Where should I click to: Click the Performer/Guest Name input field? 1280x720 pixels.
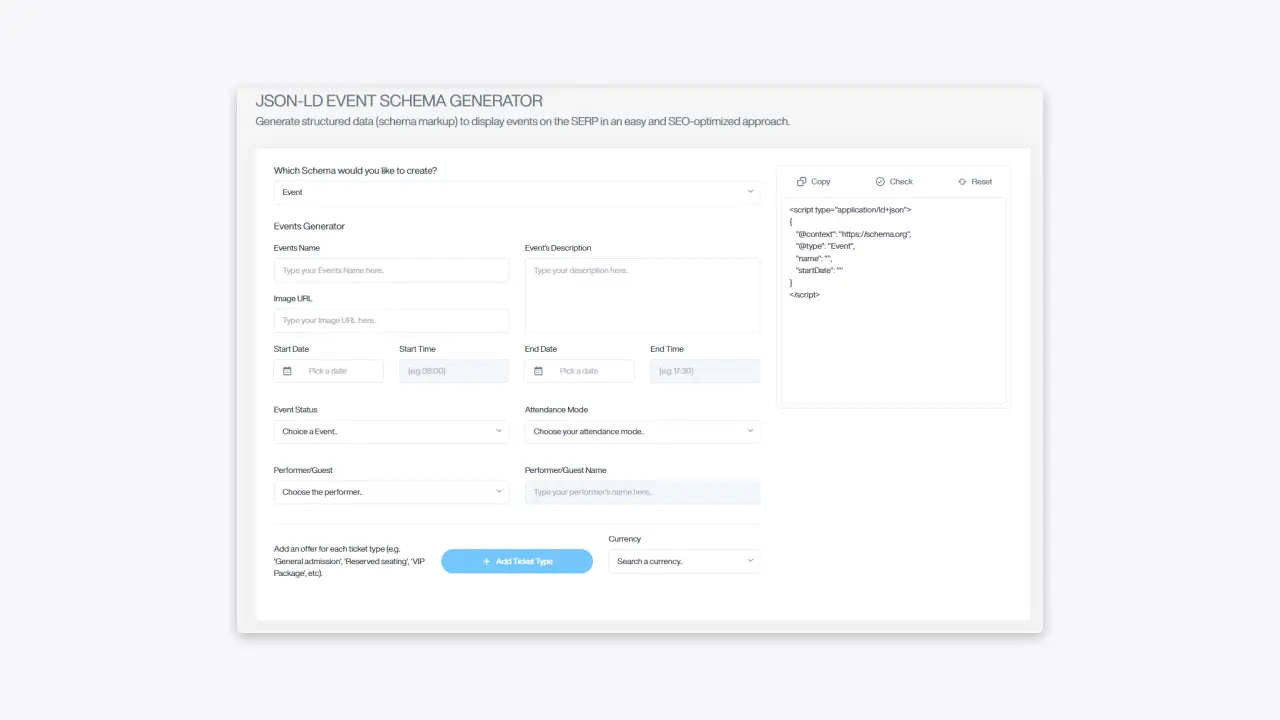(x=642, y=491)
